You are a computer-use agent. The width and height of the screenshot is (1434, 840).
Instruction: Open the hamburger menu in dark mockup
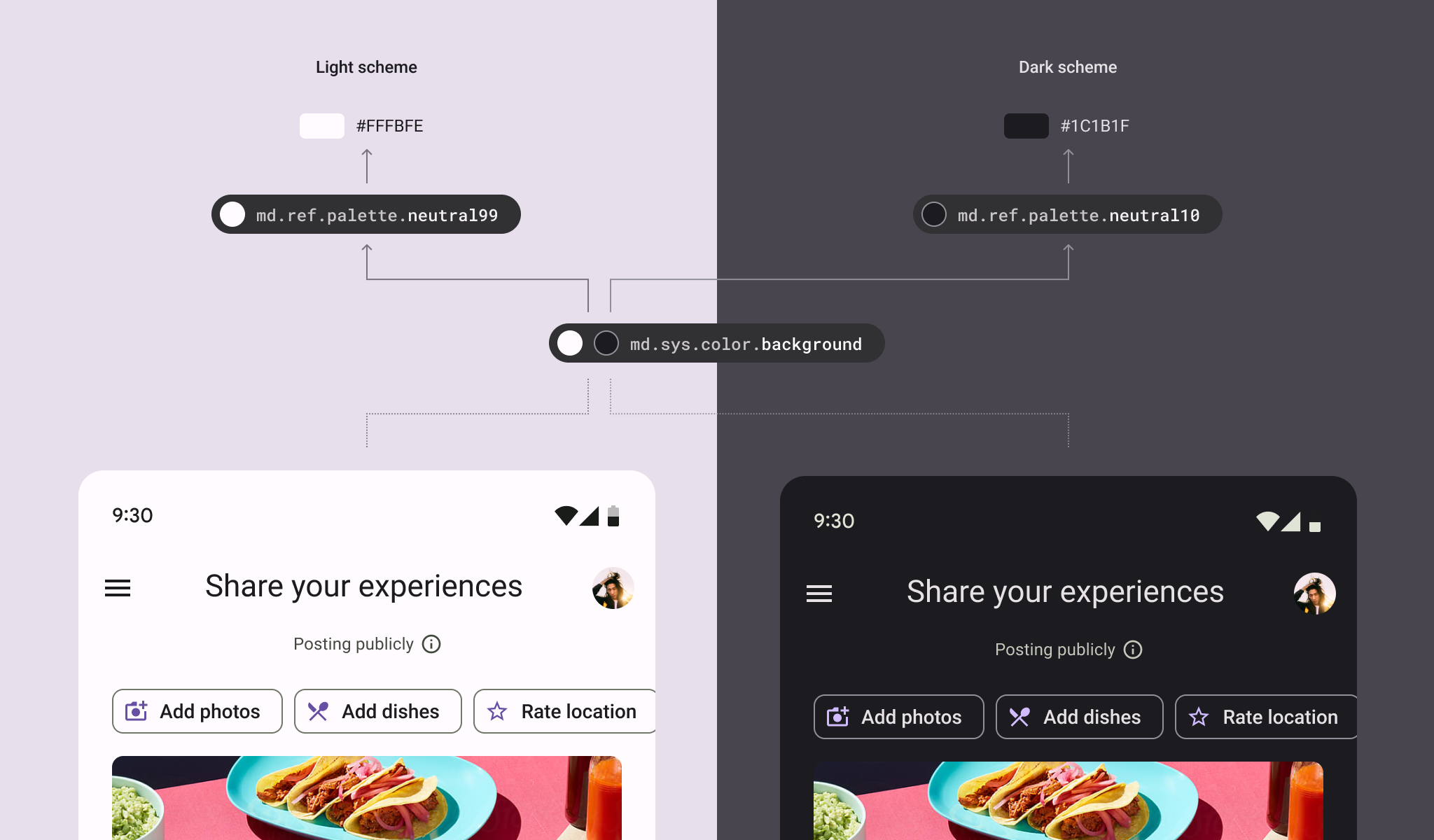coord(819,594)
